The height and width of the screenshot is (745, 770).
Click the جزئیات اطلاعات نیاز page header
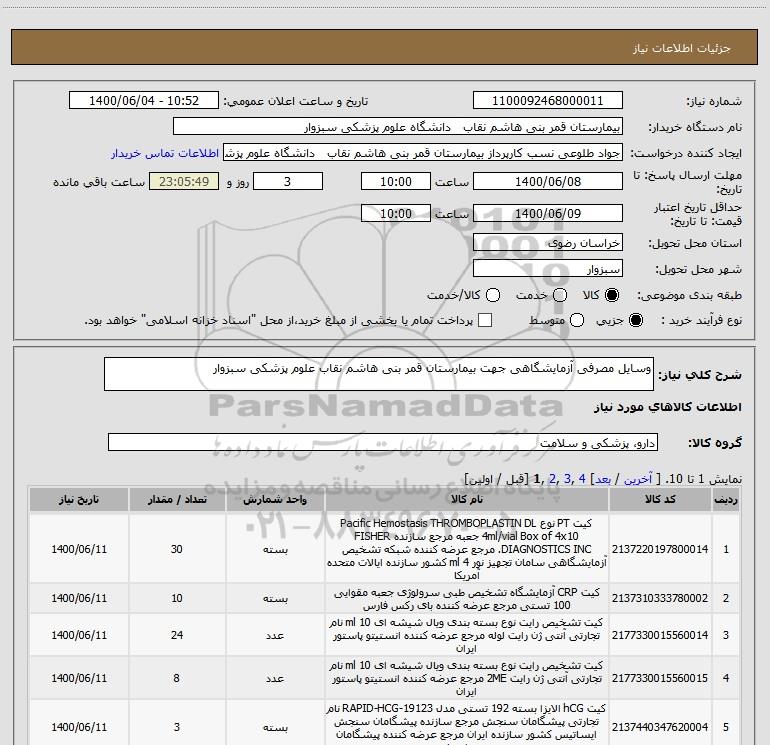coord(682,48)
